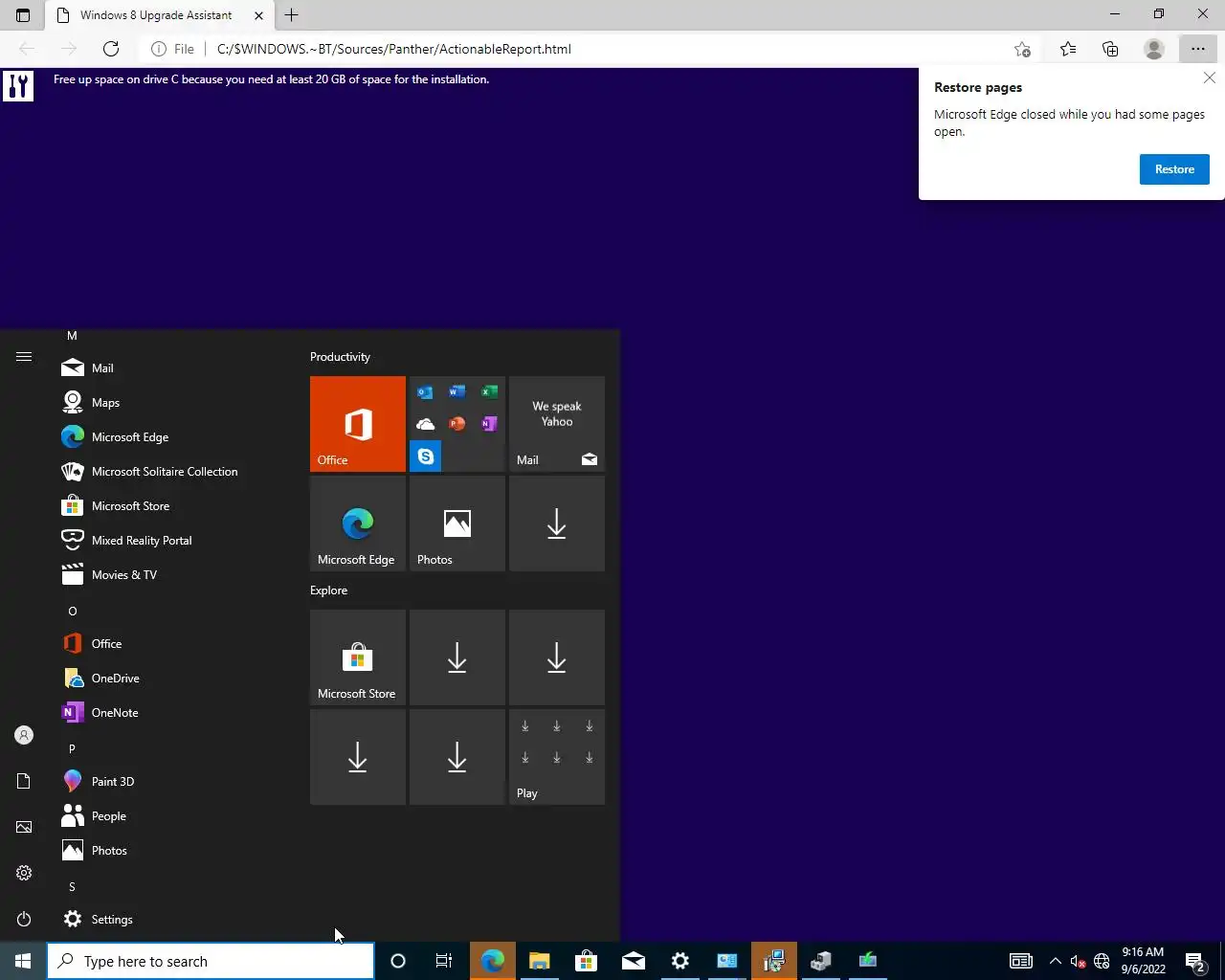The image size is (1225, 980).
Task: Open the user account icon in Start
Action: tap(24, 735)
